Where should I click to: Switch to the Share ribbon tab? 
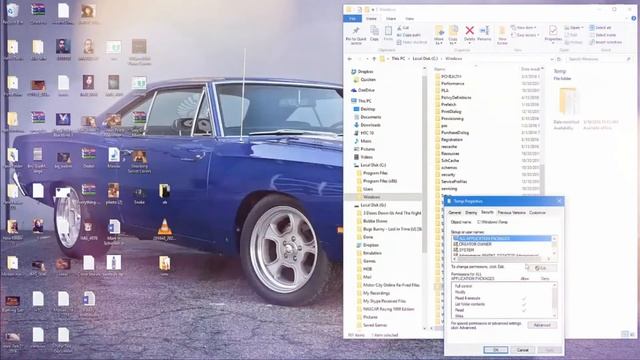pyautogui.click(x=391, y=18)
